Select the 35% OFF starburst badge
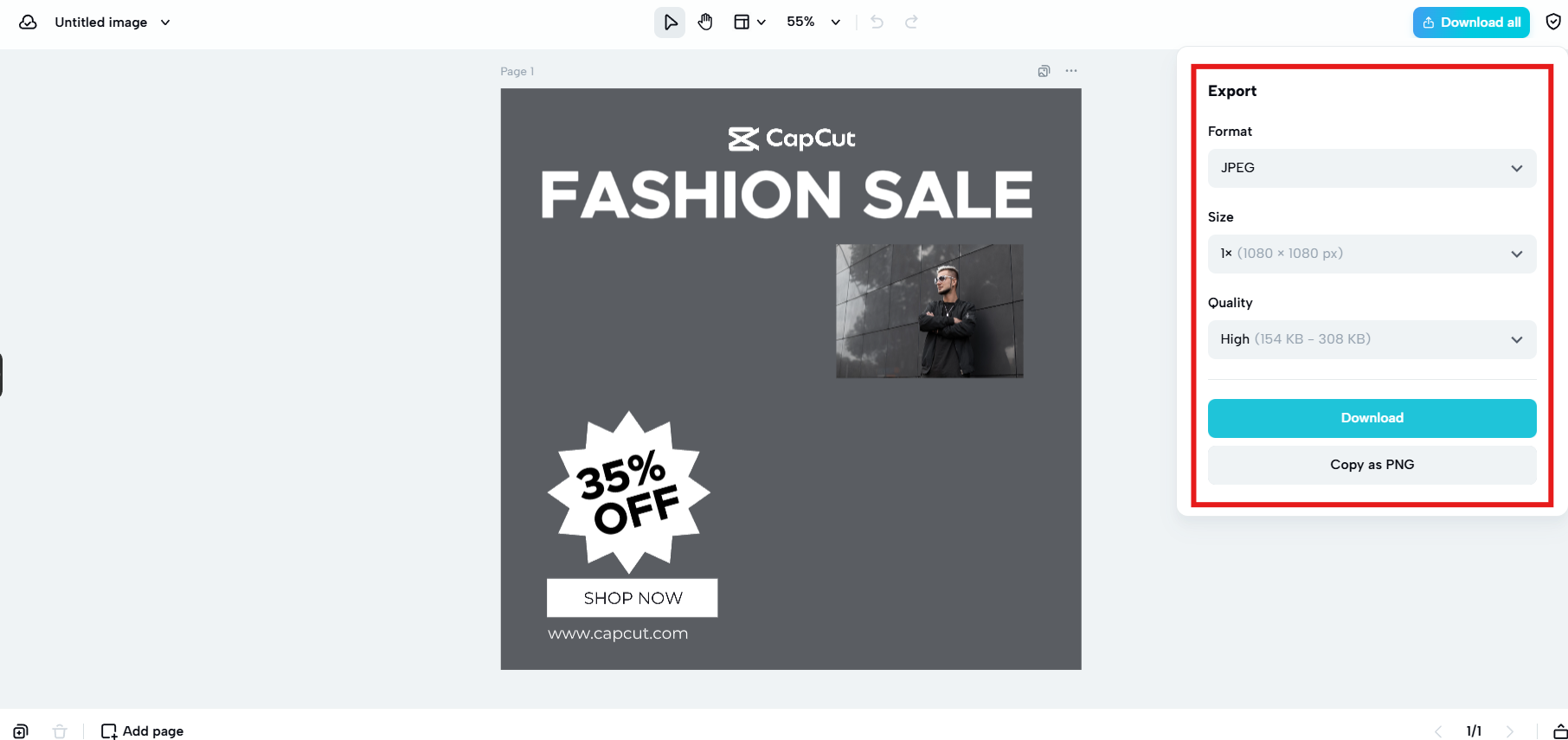 pos(629,492)
